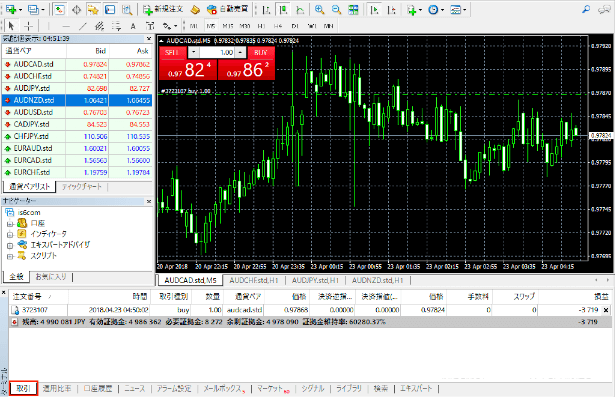The width and height of the screenshot is (615, 397).
Task: Open the 通貨ペアリスト tab
Action: (29, 187)
